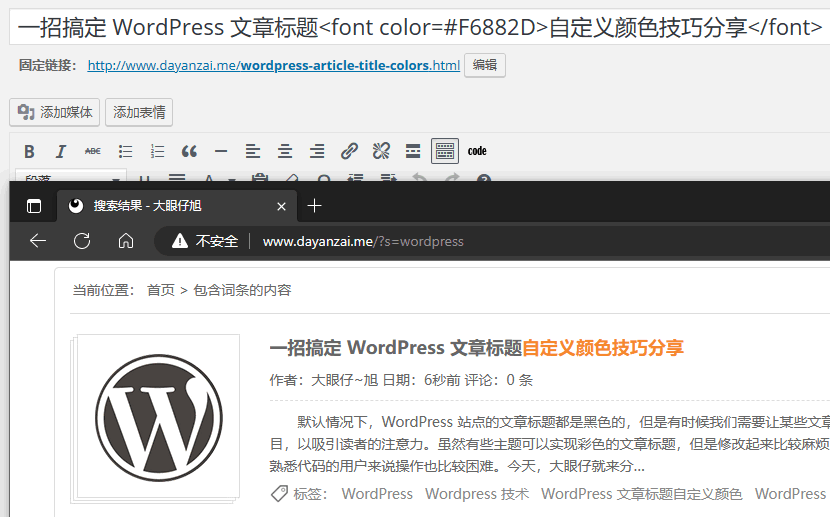Screen dimensions: 830x517
Task: Insert blockquote
Action: (x=189, y=151)
